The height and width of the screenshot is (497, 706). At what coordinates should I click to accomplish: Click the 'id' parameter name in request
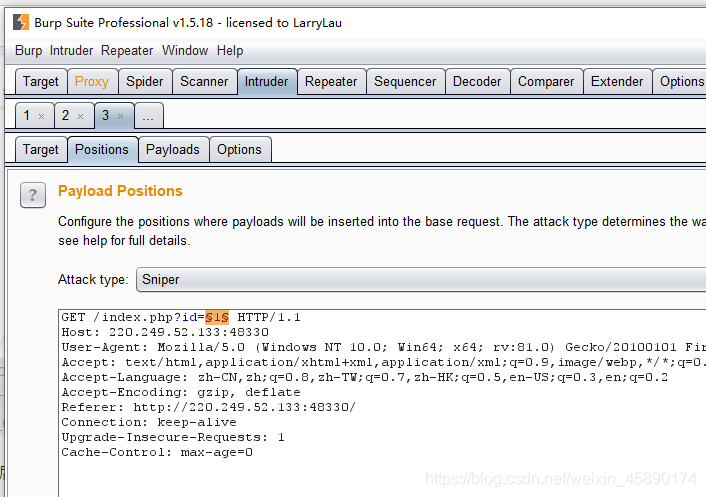pos(190,317)
